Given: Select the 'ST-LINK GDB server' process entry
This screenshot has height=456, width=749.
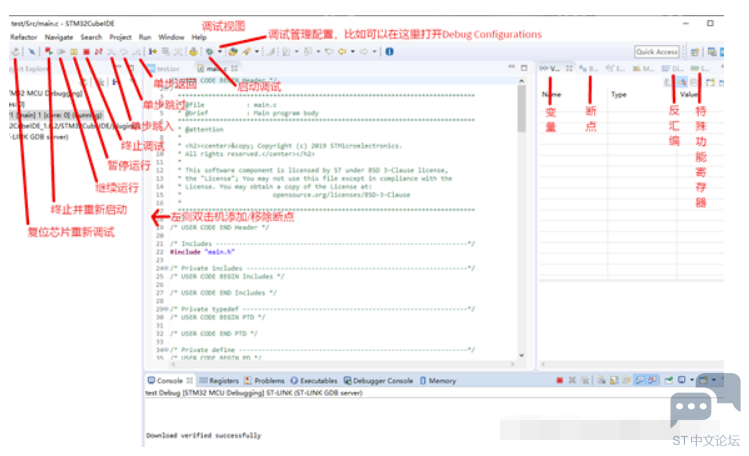Looking at the screenshot, I should (x=39, y=137).
